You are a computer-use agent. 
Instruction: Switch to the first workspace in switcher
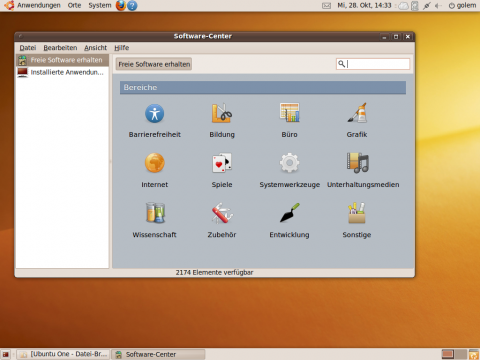(447, 354)
